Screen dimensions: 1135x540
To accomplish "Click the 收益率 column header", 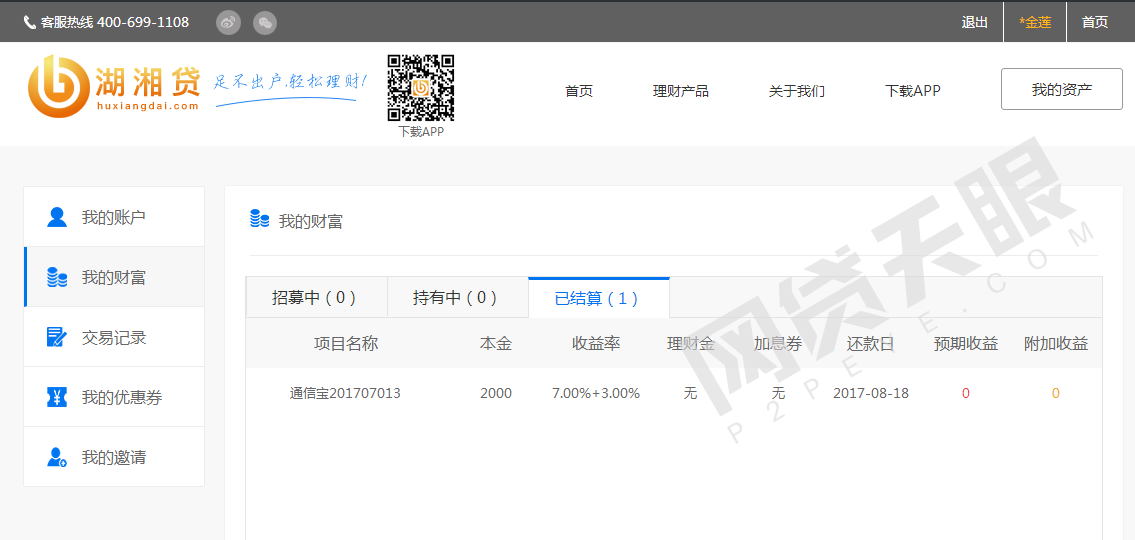I will coord(596,344).
